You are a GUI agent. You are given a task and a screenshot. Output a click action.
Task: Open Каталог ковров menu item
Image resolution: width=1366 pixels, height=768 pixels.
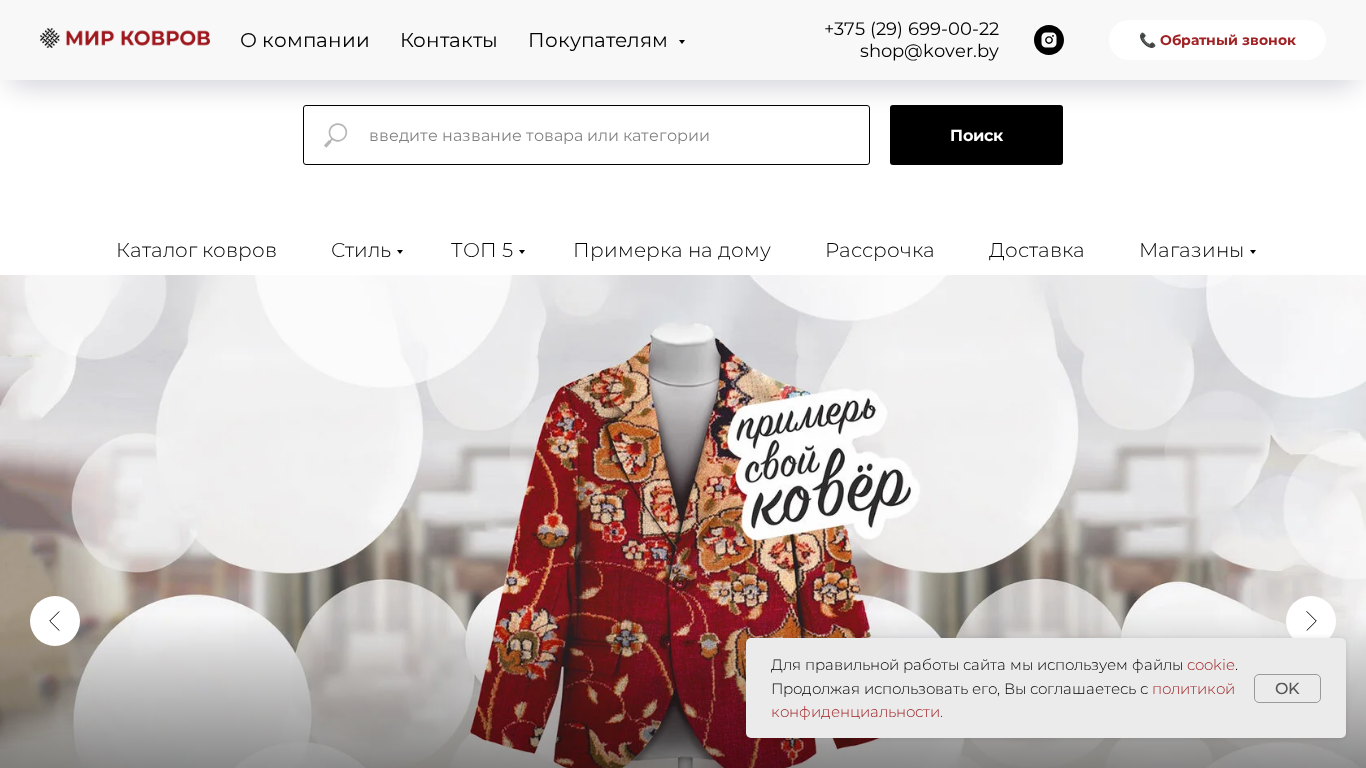[196, 250]
